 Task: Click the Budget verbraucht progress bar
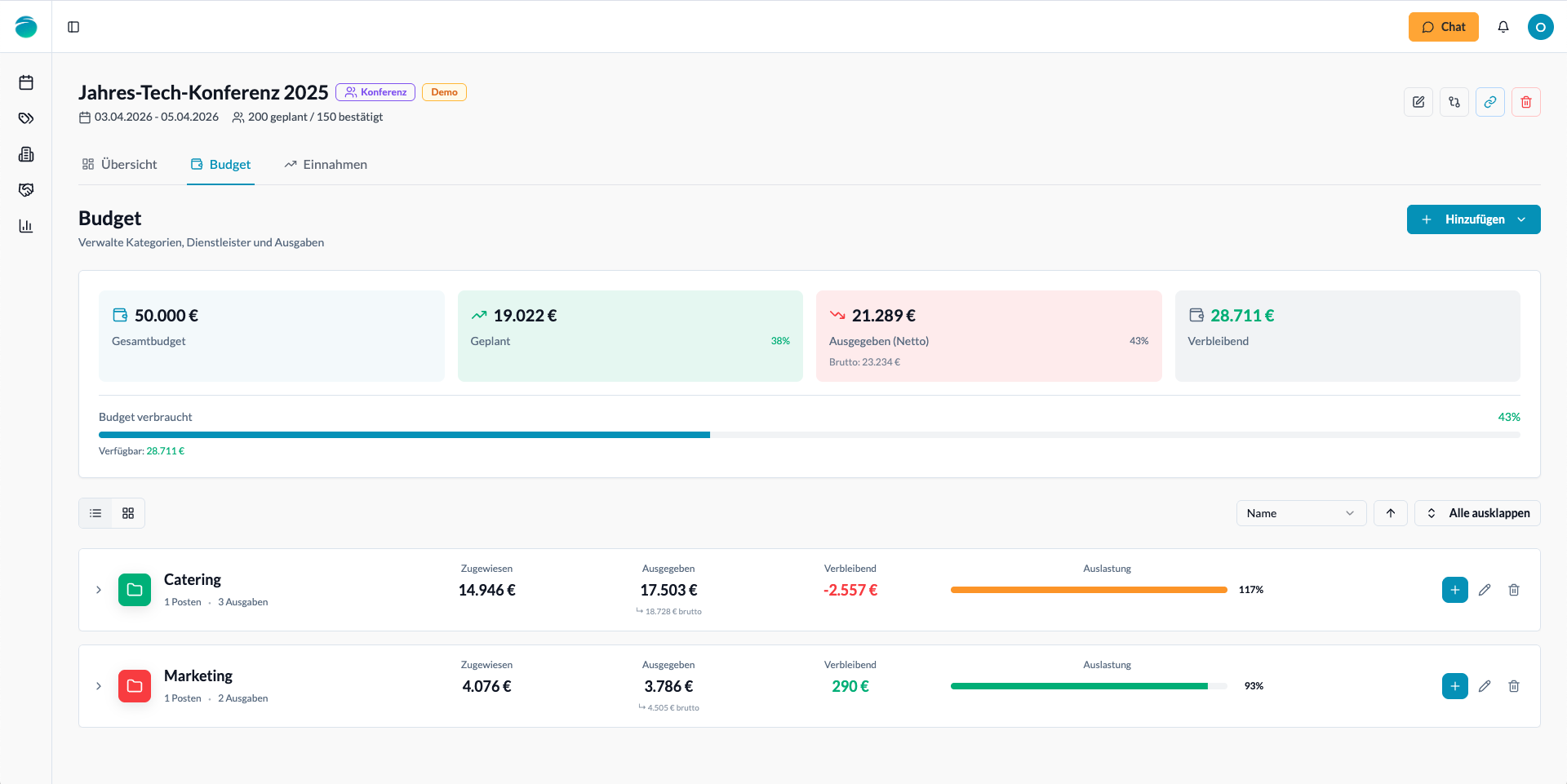coord(809,435)
